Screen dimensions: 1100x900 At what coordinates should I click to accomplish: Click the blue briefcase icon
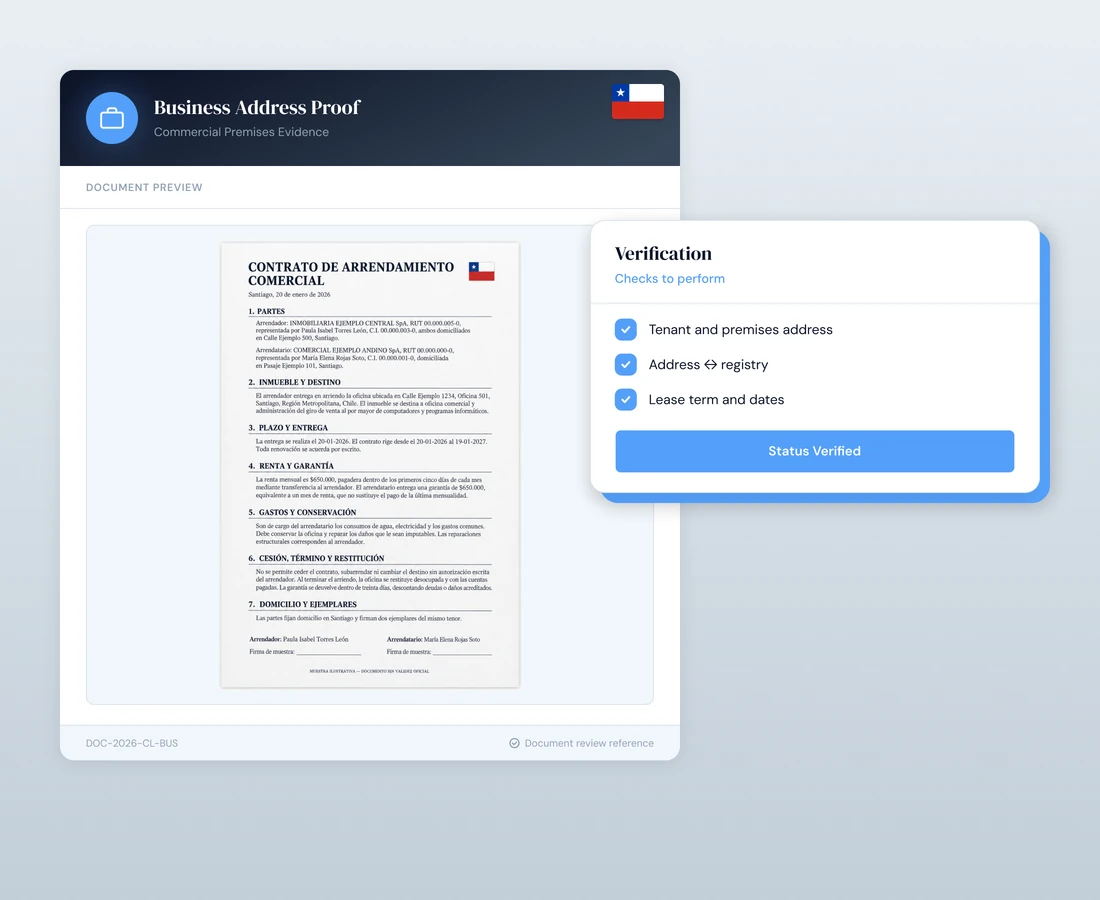pos(112,118)
